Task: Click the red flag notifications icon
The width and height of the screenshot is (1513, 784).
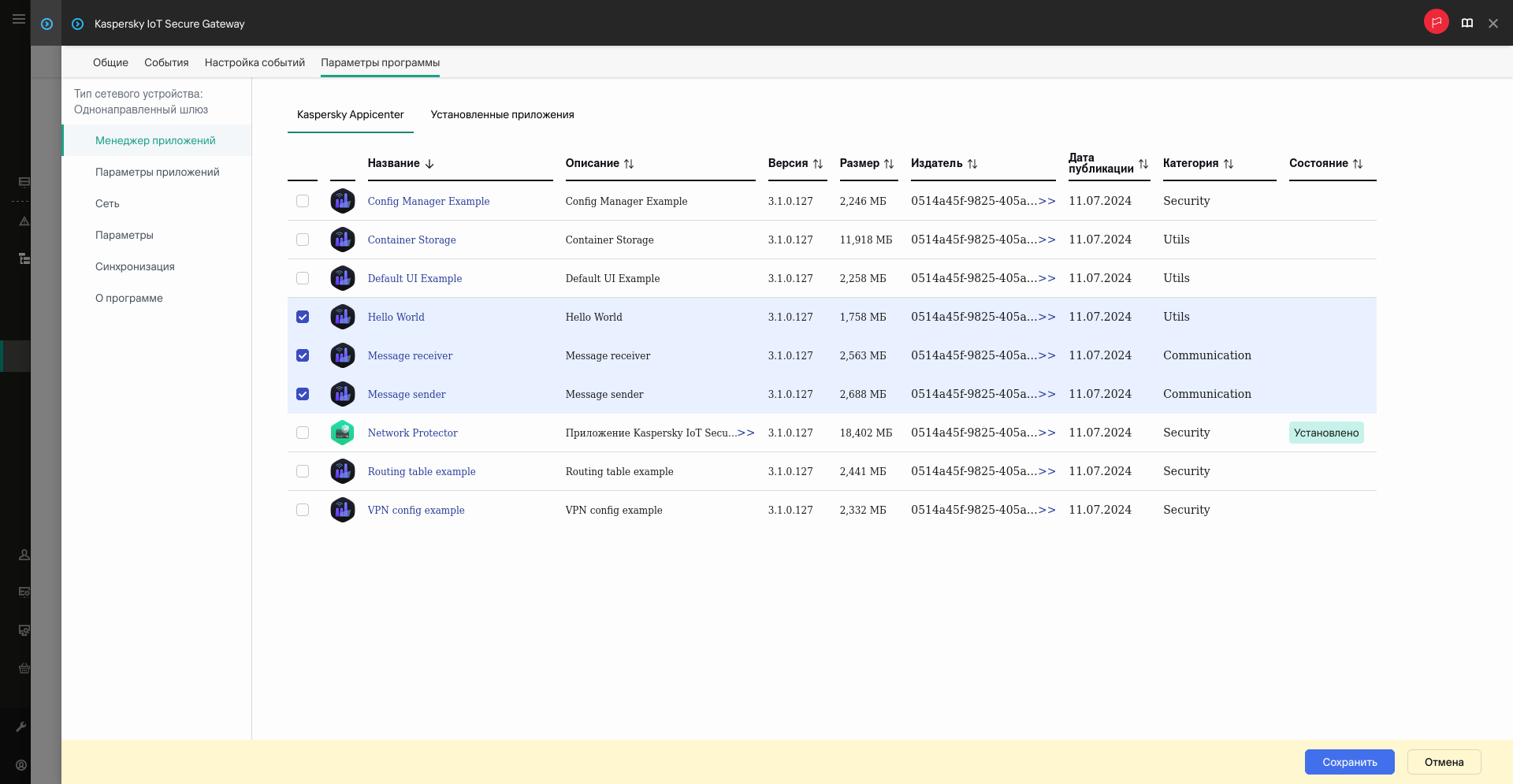Action: (1437, 22)
